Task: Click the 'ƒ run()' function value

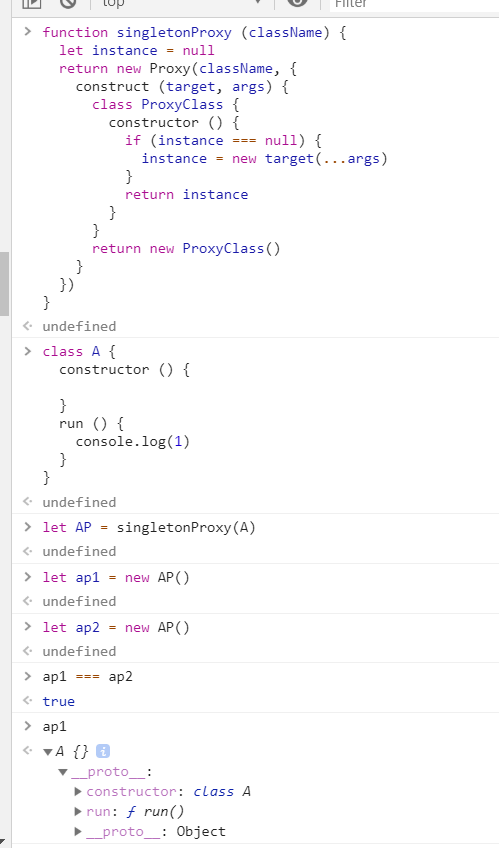Action: 155,812
